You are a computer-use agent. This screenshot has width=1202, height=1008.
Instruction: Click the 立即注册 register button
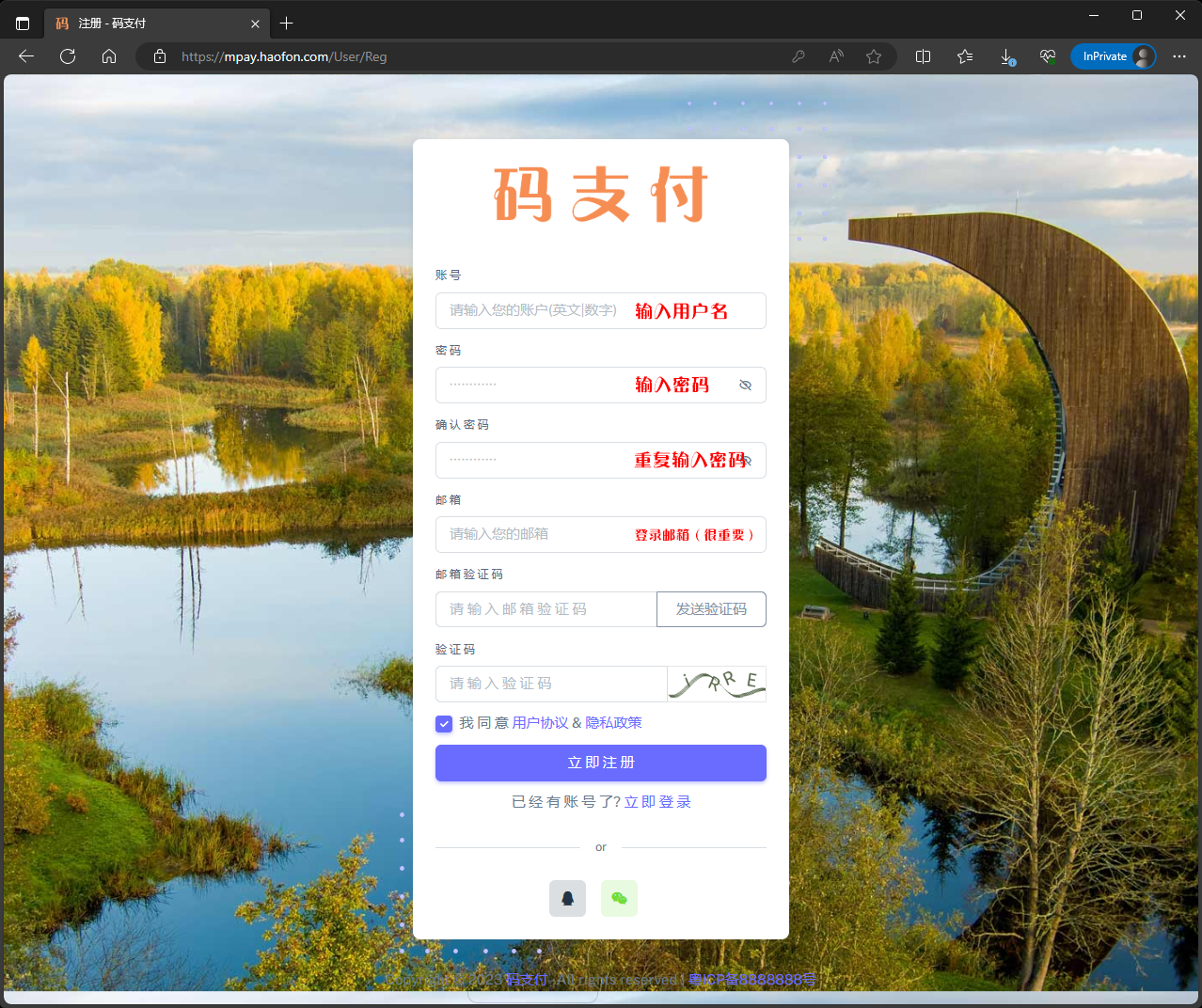[x=600, y=763]
